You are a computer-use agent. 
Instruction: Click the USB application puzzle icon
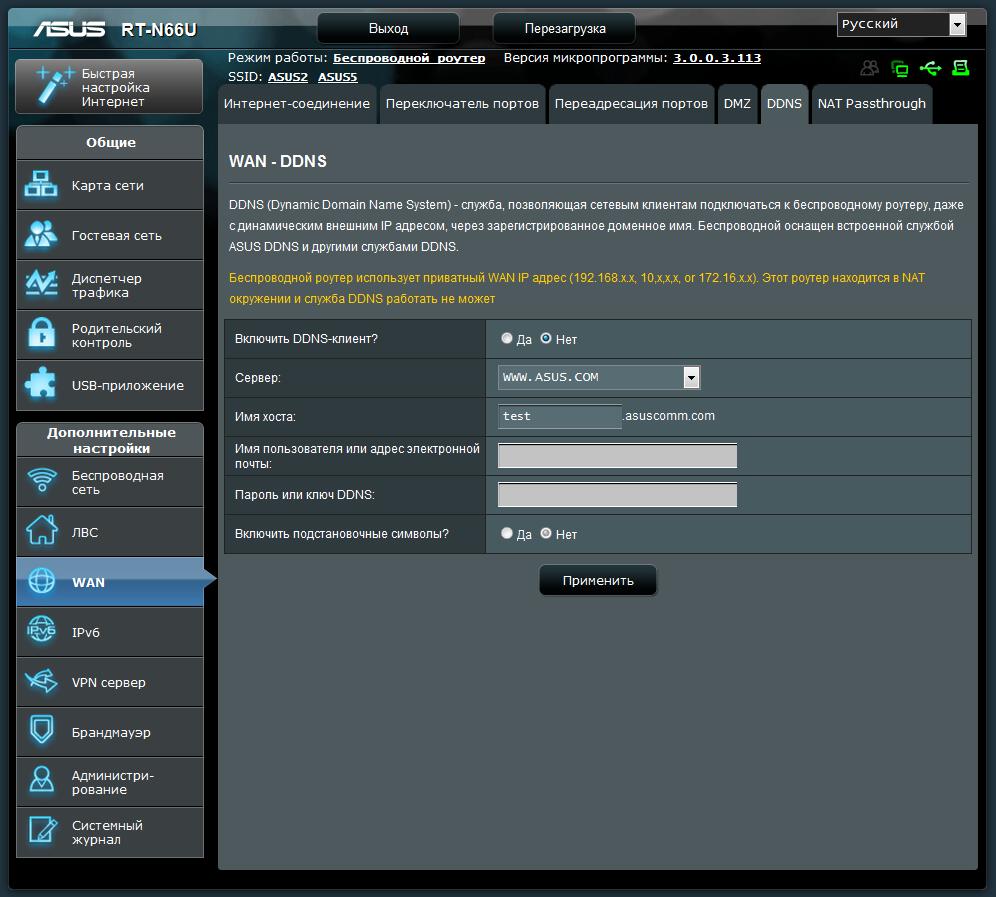[x=41, y=383]
